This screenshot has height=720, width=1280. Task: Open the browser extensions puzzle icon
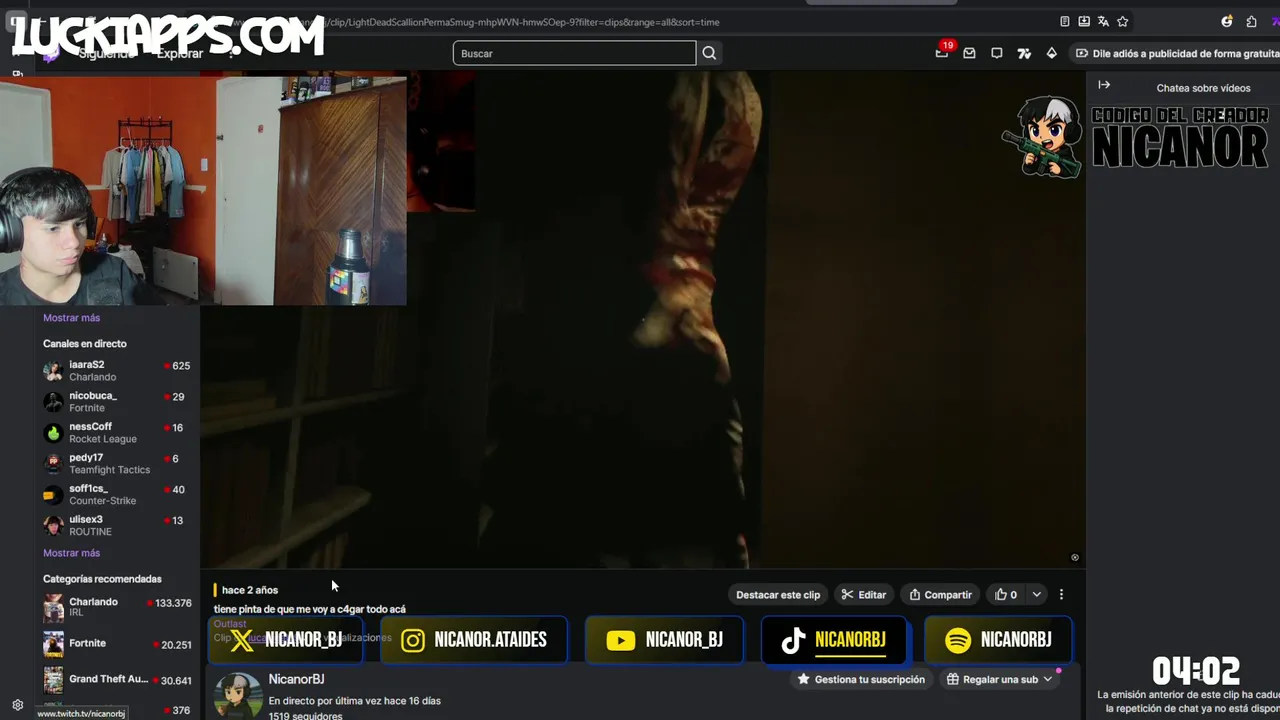point(1251,21)
